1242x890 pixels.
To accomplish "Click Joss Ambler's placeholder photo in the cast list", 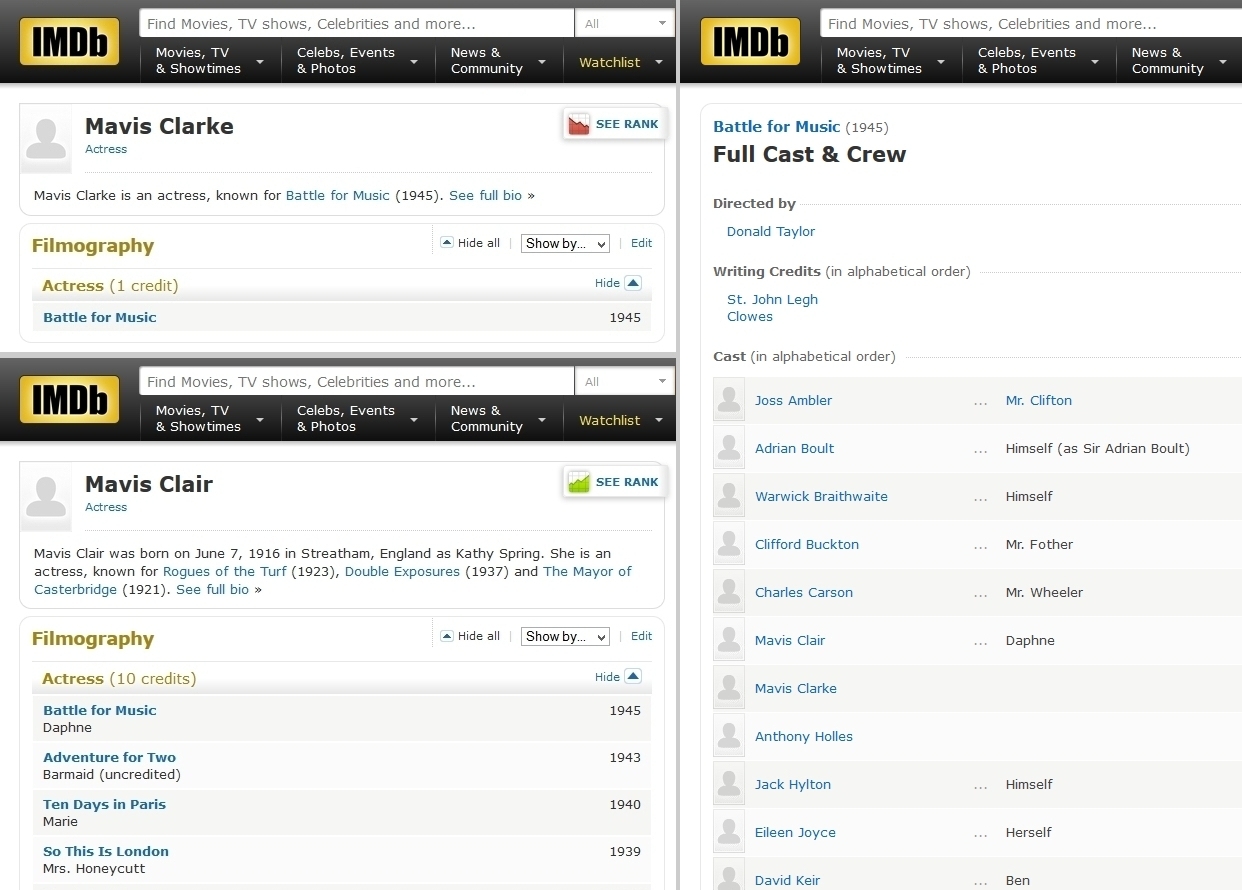I will pyautogui.click(x=729, y=401).
